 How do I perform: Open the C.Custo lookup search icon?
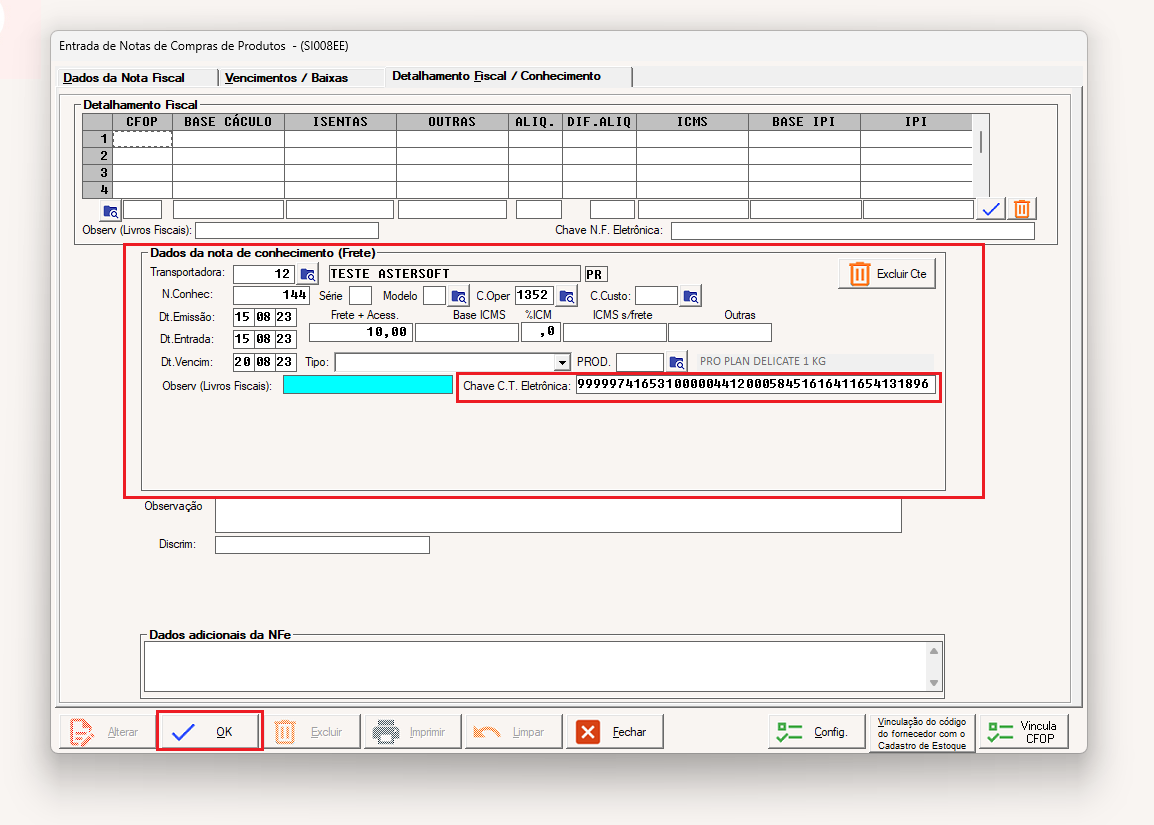(x=690, y=296)
